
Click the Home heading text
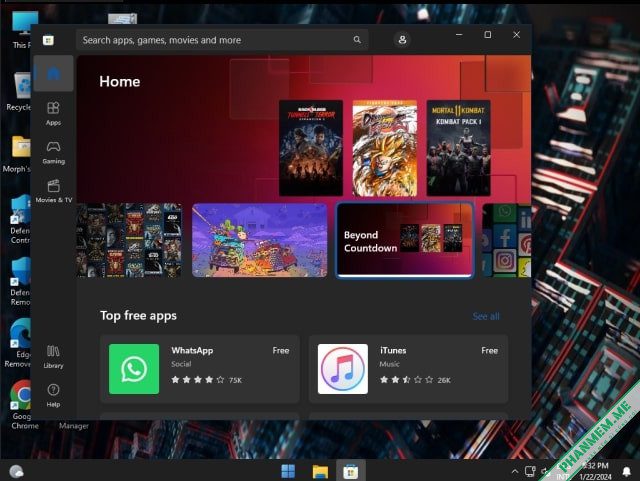pyautogui.click(x=120, y=82)
